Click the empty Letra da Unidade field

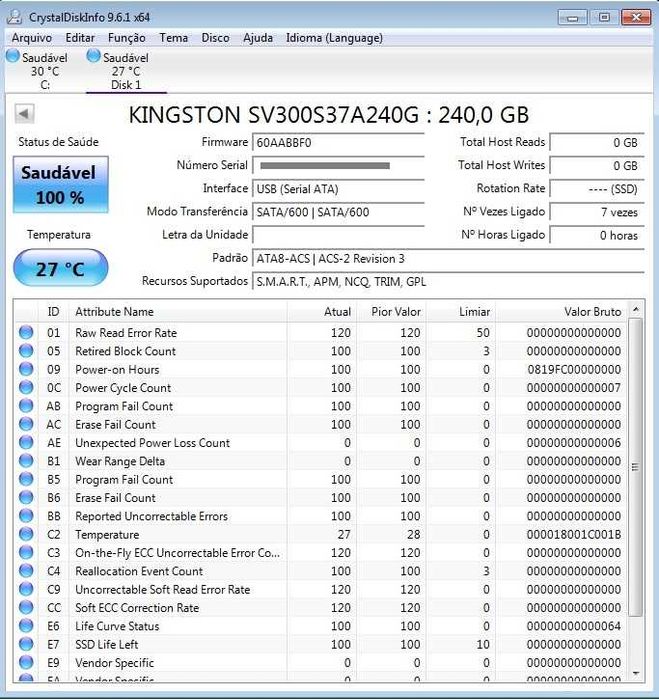[x=338, y=235]
